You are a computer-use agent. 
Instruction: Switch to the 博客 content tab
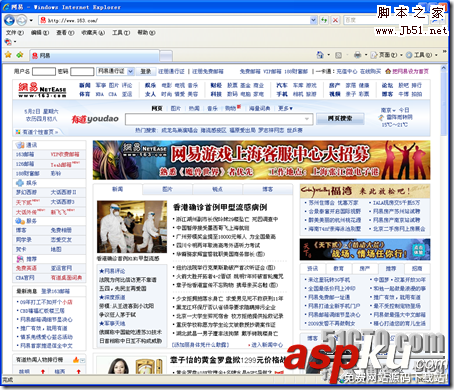(267, 189)
